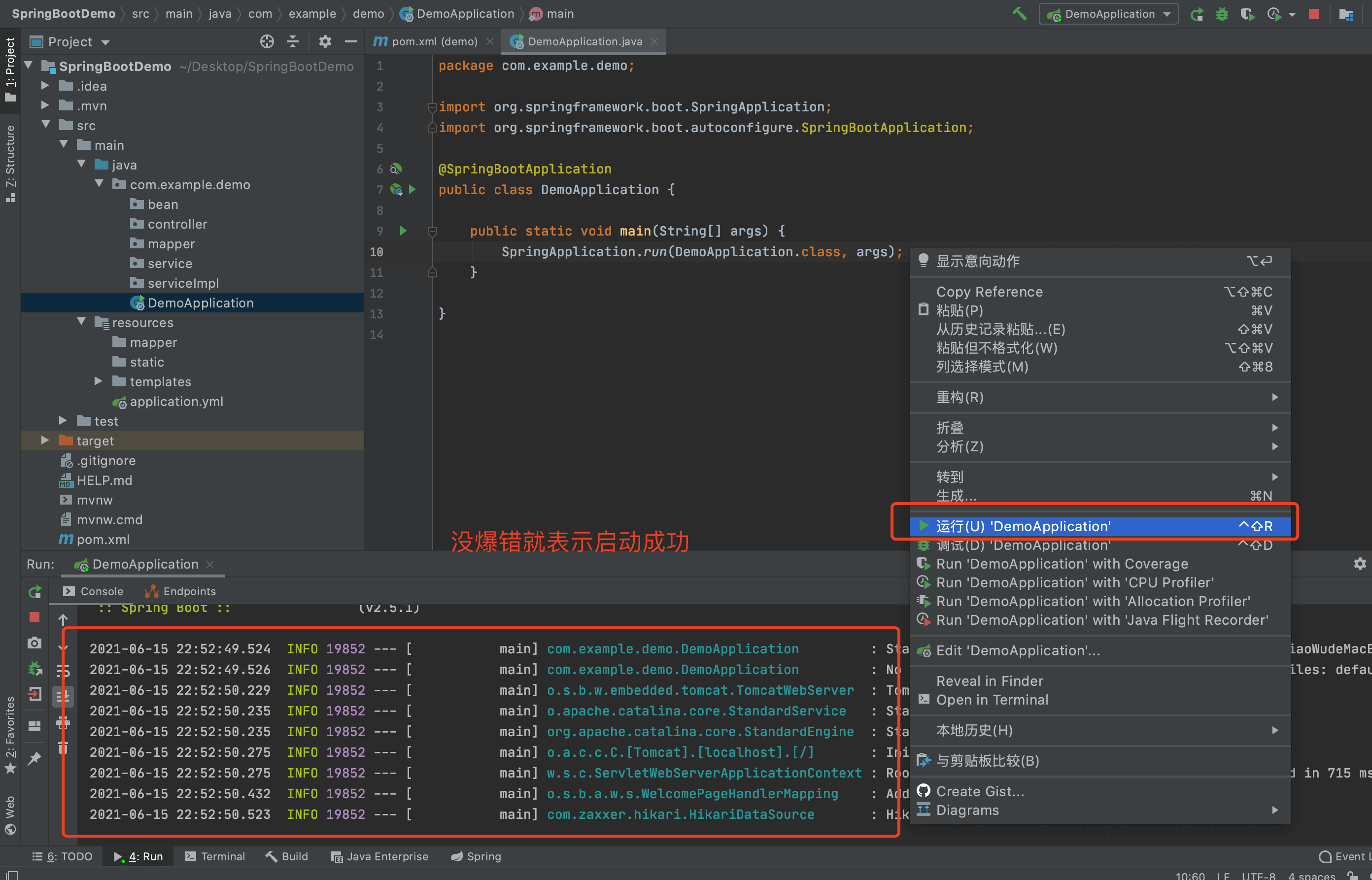Screen dimensions: 1372x880
Task: Click the Run green rerun icon in top toolbar
Action: (x=1197, y=14)
